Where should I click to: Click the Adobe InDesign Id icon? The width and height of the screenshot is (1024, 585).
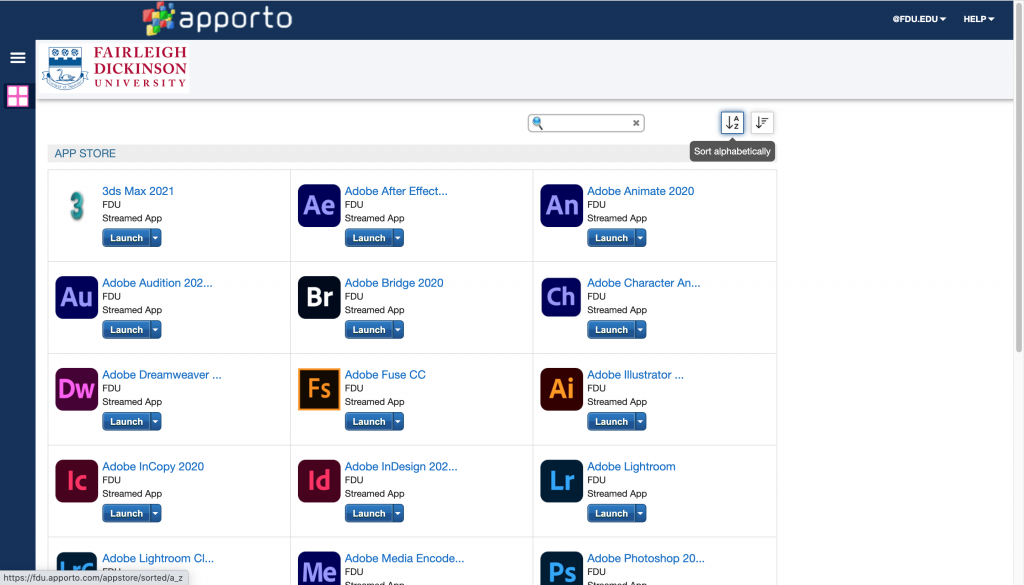pos(319,481)
